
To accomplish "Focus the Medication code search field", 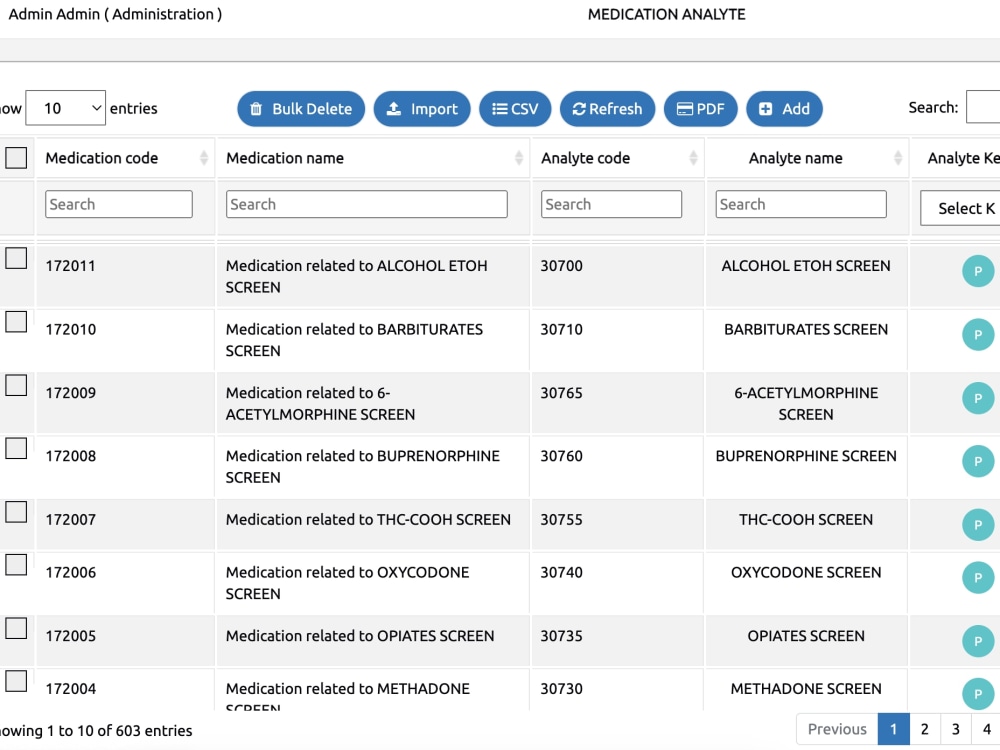I will click(x=119, y=204).
